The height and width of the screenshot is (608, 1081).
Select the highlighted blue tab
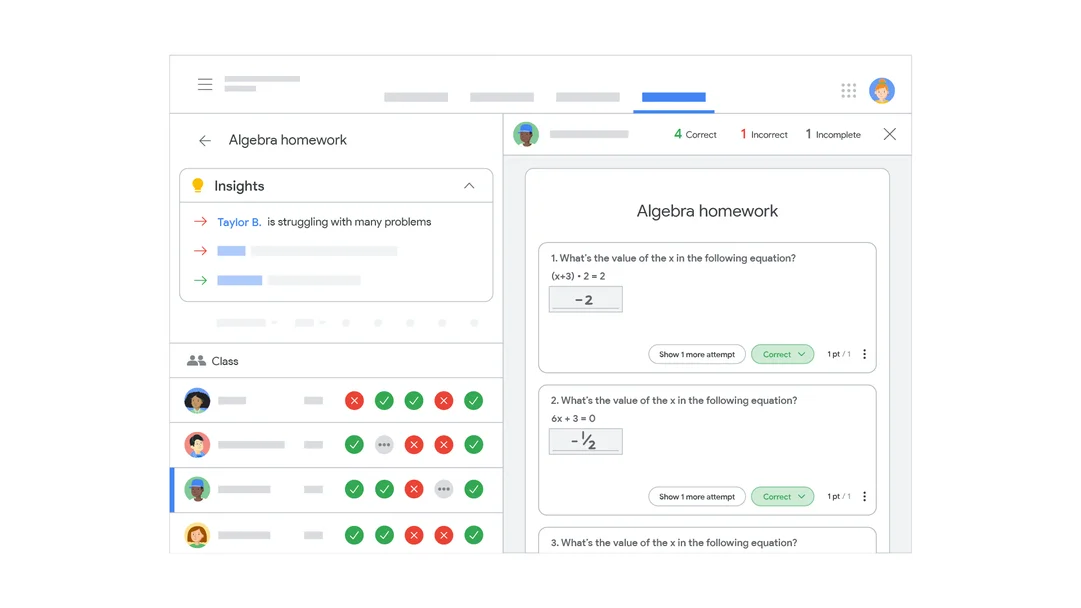[673, 97]
